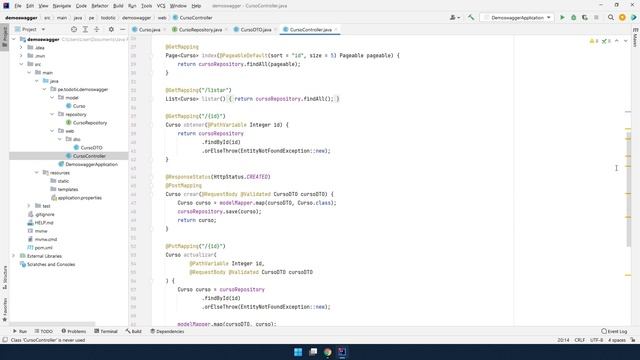Open the Run tool window

(20, 331)
